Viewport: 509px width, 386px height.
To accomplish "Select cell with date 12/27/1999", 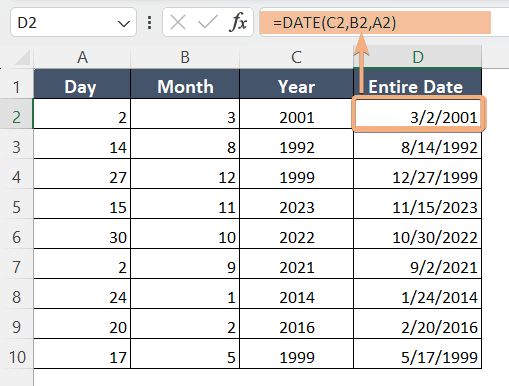I will point(418,174).
